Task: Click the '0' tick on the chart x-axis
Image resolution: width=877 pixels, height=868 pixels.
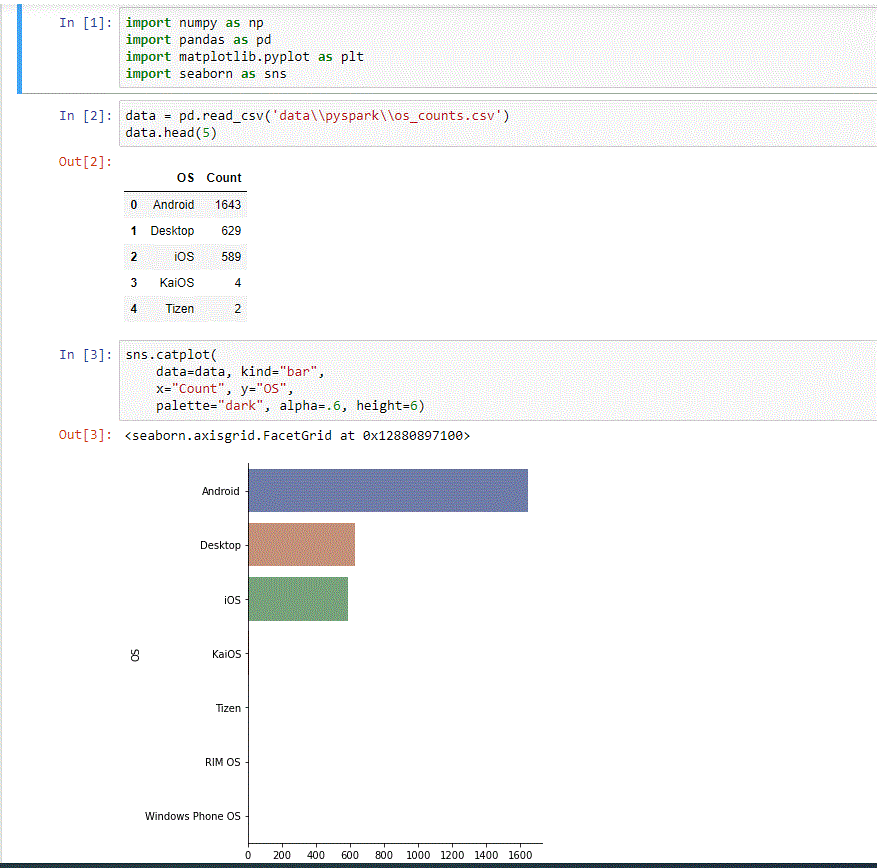Action: [x=248, y=855]
